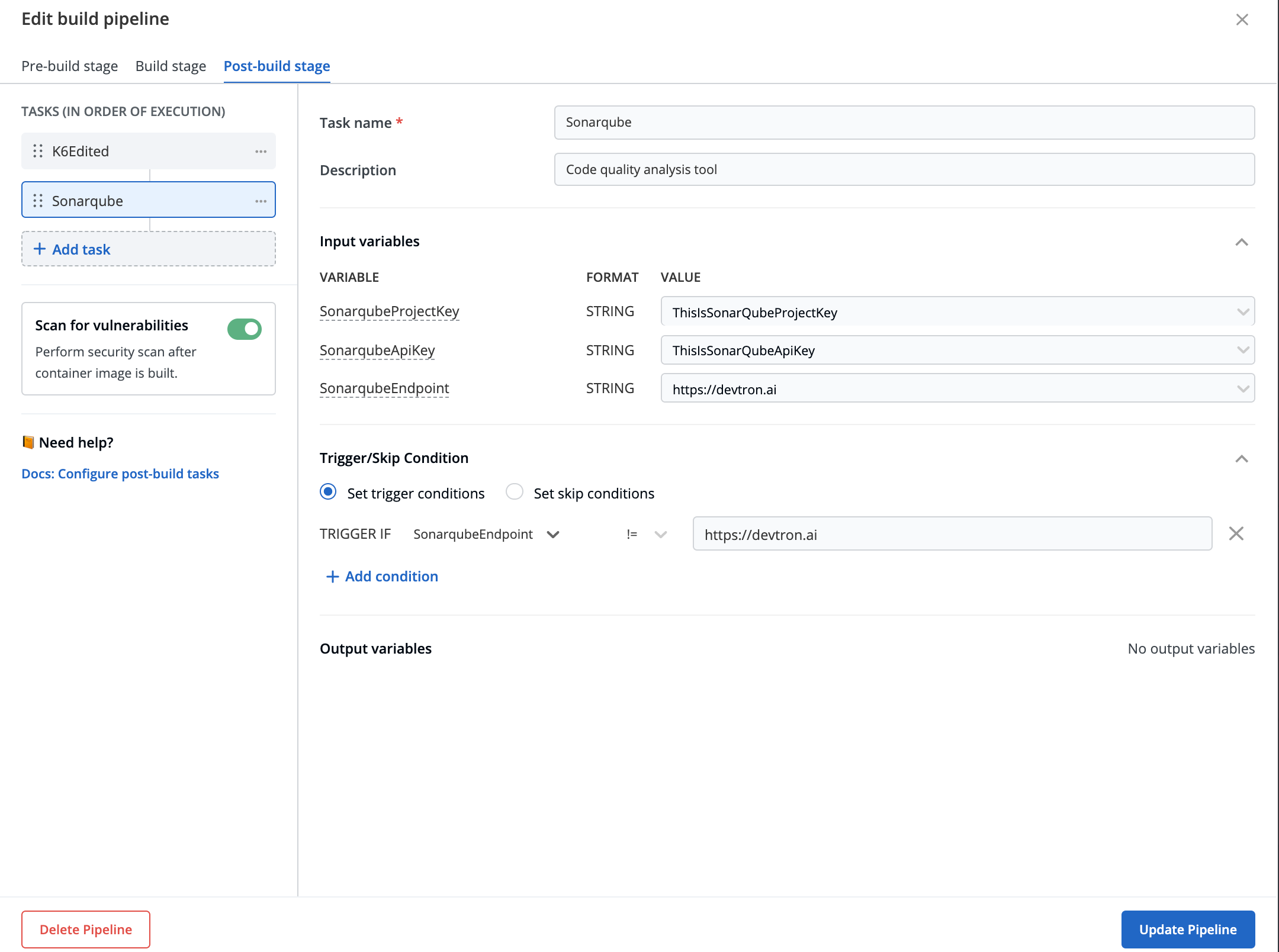
Task: Select the Set trigger conditions radio button
Action: click(328, 492)
